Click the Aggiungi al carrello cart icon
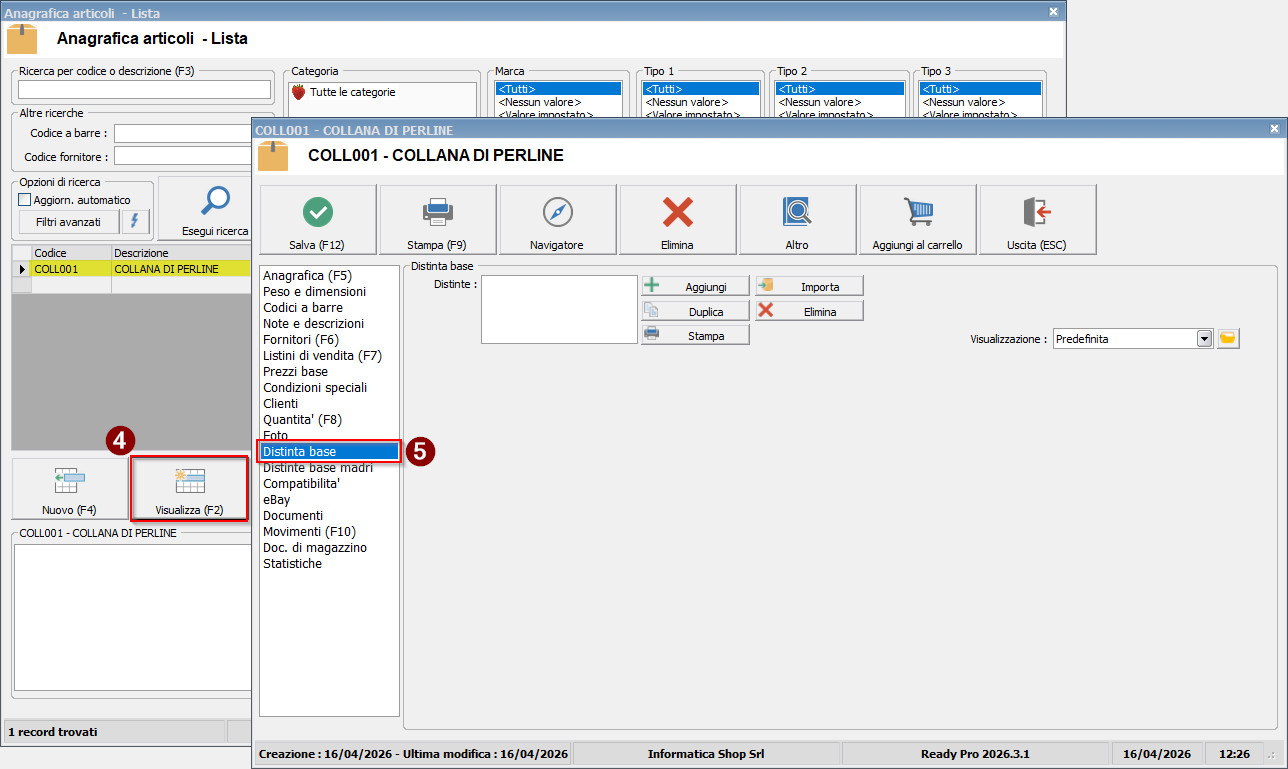Image resolution: width=1288 pixels, height=769 pixels. [x=917, y=211]
